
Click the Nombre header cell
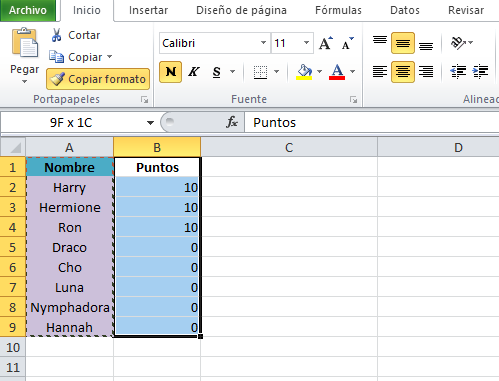tap(69, 167)
